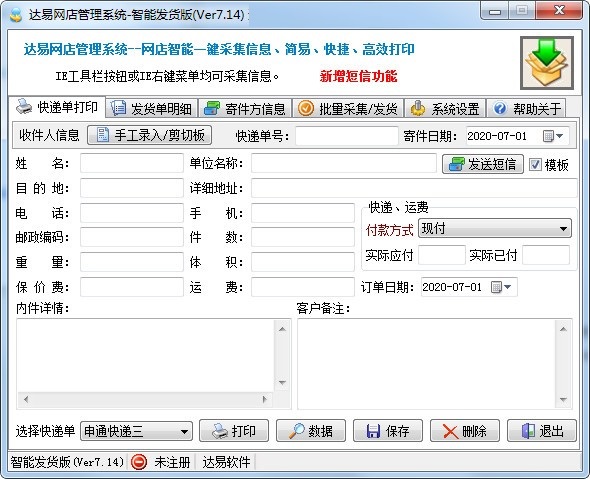Minimize the 达易网店管理系统 window
This screenshot has height=479, width=590.
tap(494, 11)
